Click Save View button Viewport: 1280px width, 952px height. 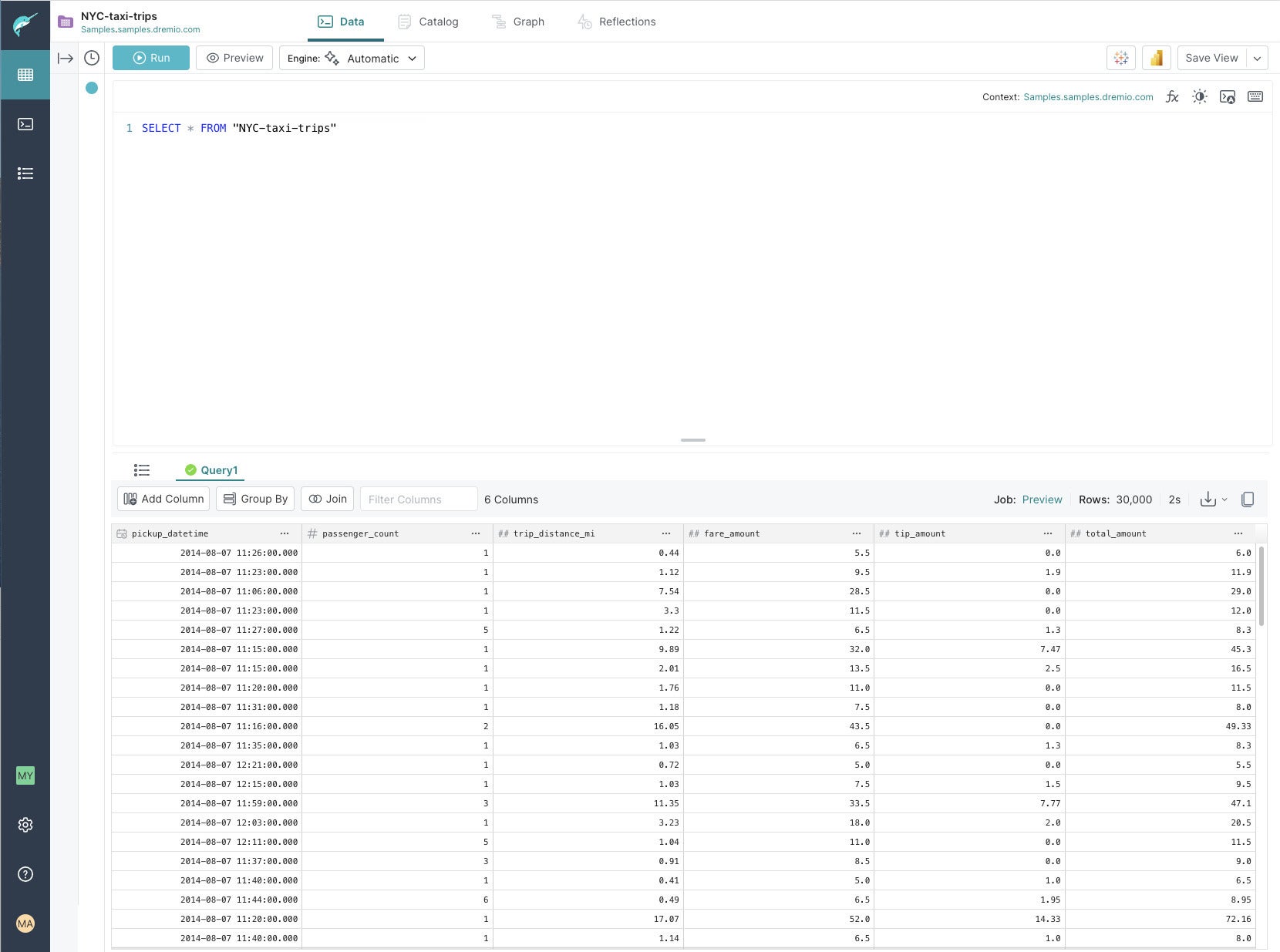pos(1211,58)
